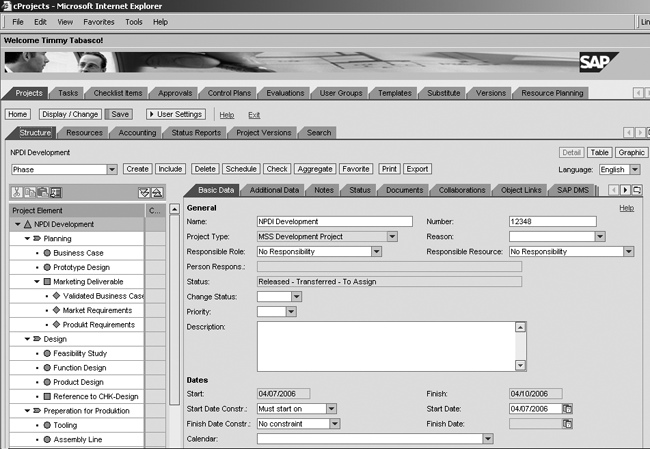
Task: Click the Paste icon in tree toolbar
Action: (42, 192)
